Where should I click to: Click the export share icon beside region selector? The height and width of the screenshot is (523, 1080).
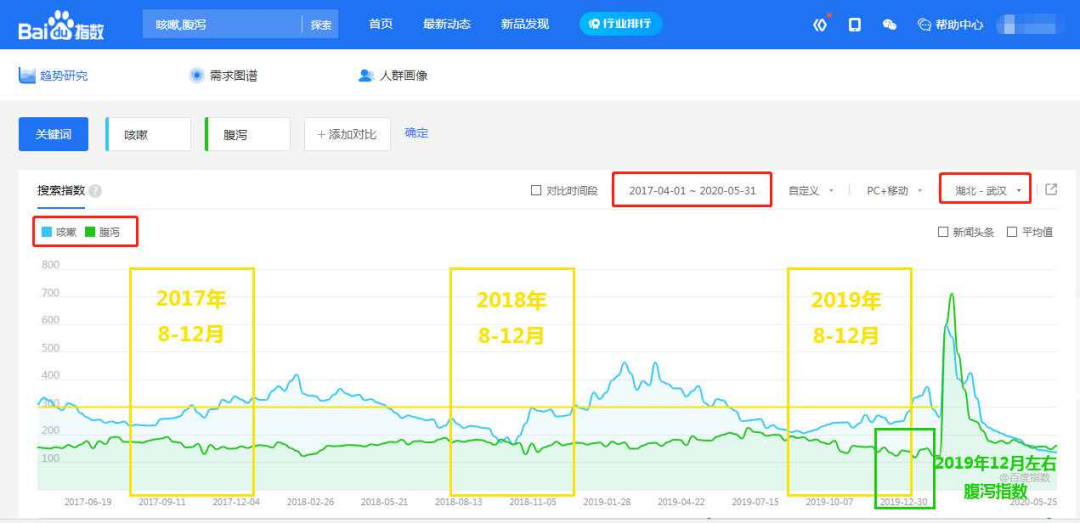pyautogui.click(x=1051, y=189)
